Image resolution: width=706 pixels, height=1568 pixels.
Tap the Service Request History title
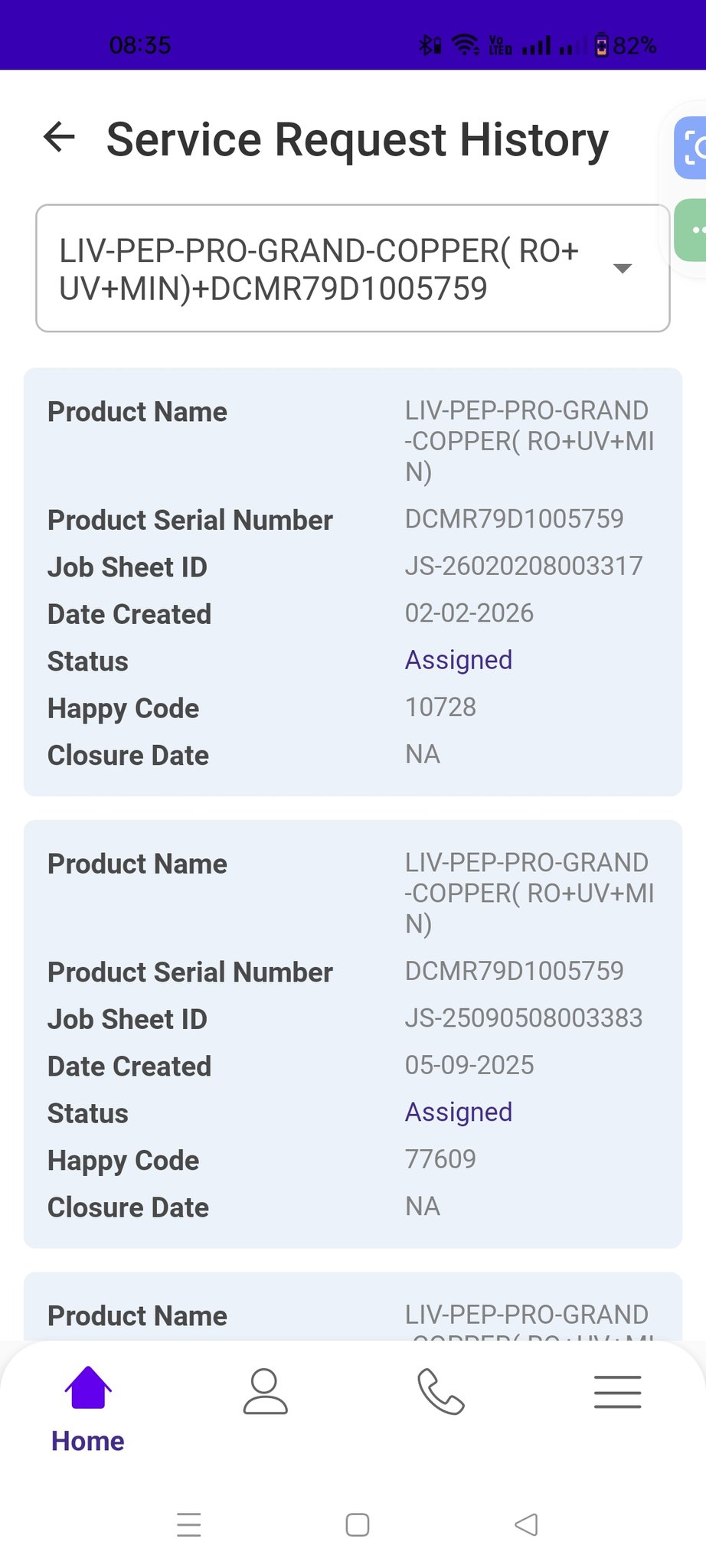pos(357,140)
